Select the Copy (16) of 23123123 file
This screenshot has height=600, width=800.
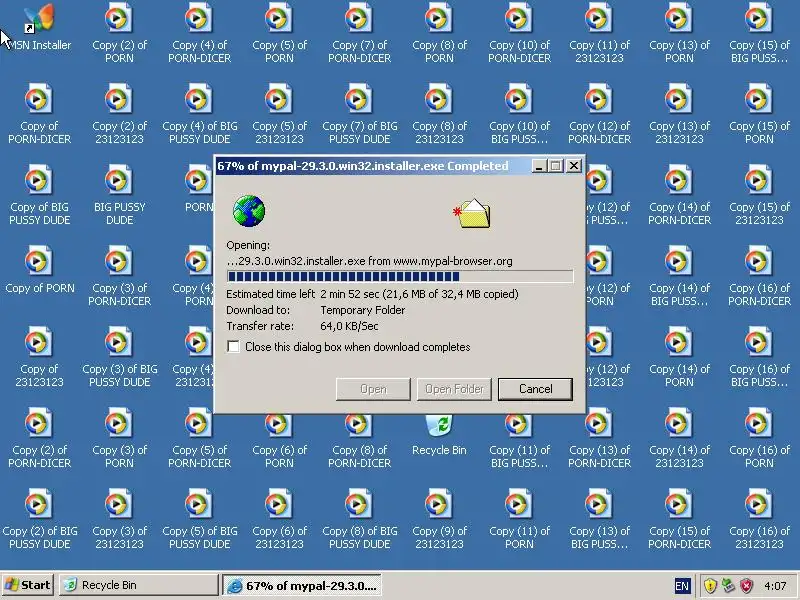pos(759,520)
